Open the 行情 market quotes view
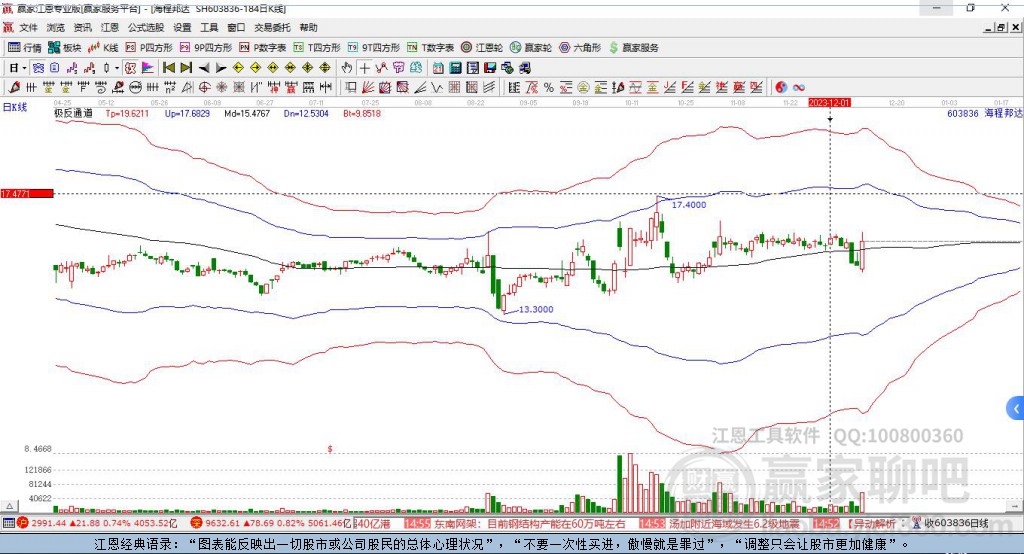Viewport: 1024px width, 554px height. coord(24,48)
